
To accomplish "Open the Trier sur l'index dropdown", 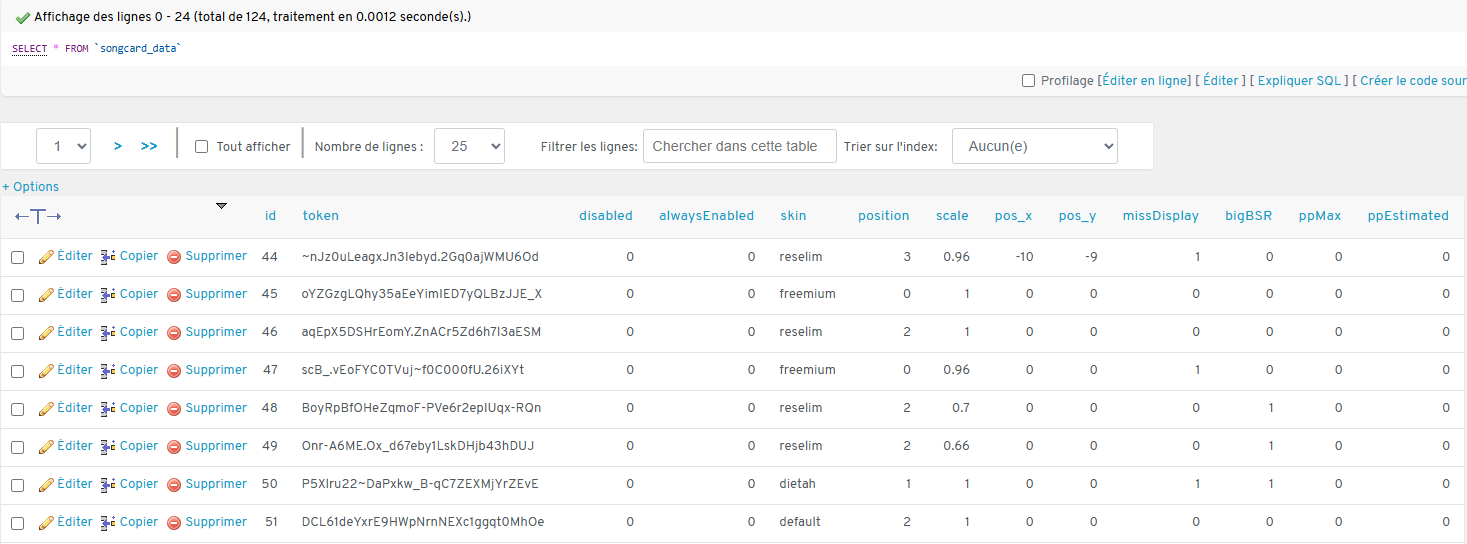I will click(x=1034, y=146).
